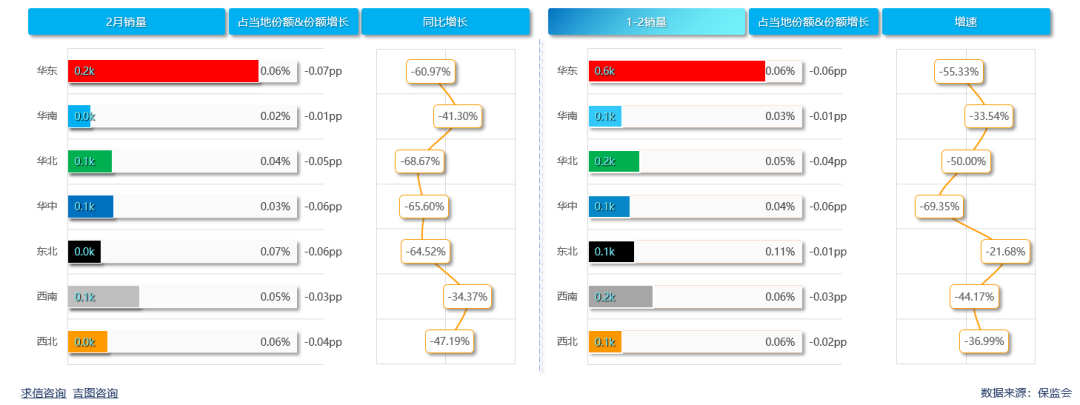Click the 数据来源：保监会 source text
This screenshot has height=405, width=1080.
click(1026, 393)
